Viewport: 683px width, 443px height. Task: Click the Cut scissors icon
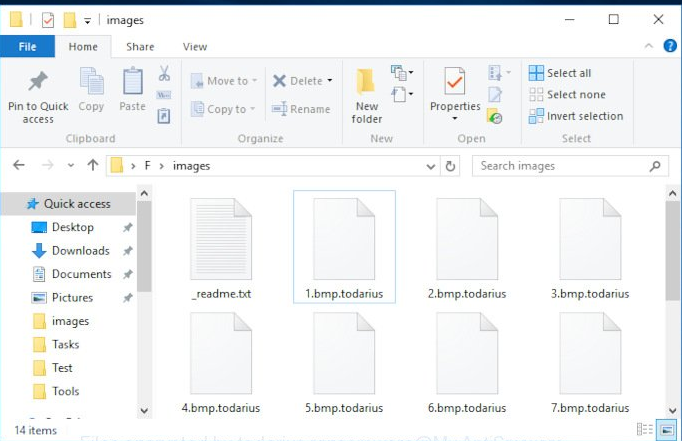point(164,74)
